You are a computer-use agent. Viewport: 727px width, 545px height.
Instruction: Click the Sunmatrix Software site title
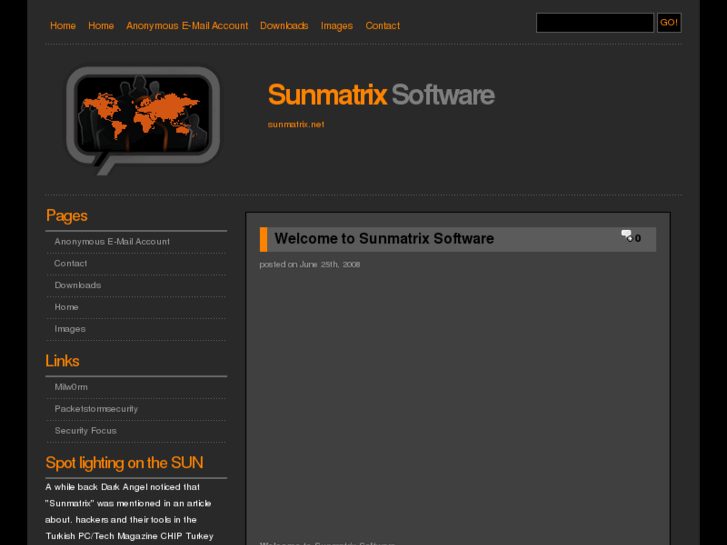(x=381, y=95)
